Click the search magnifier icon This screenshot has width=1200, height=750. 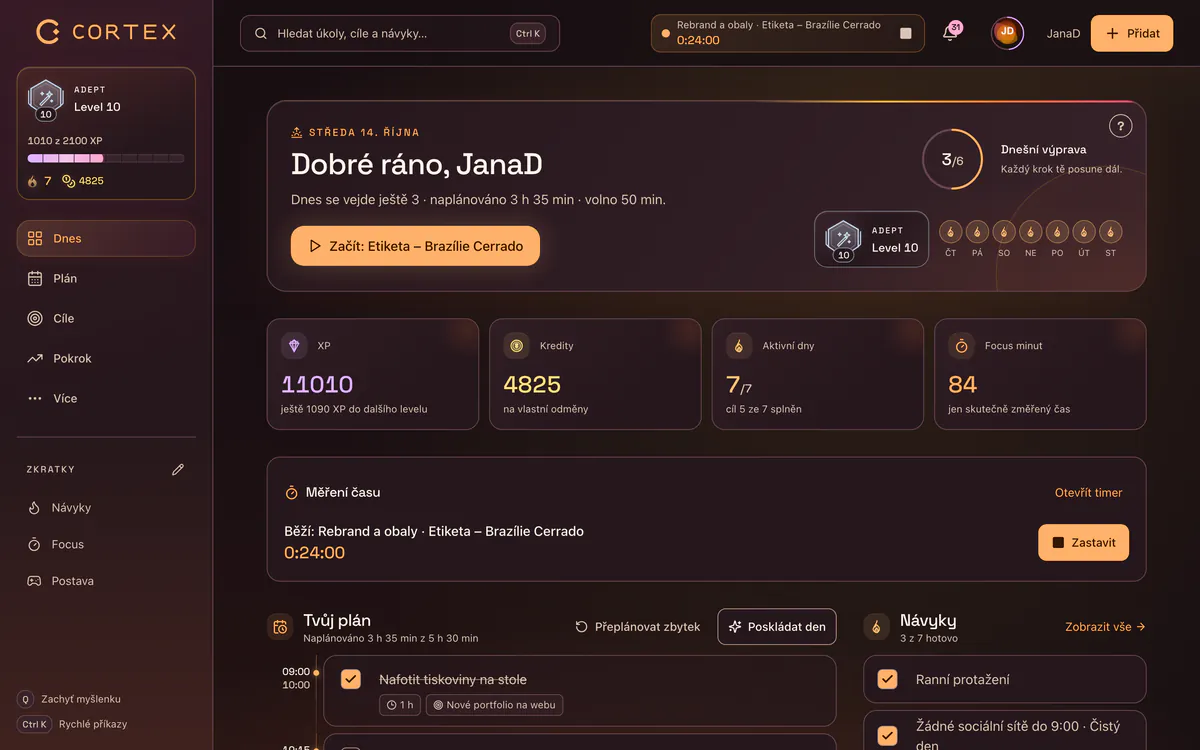(x=261, y=33)
